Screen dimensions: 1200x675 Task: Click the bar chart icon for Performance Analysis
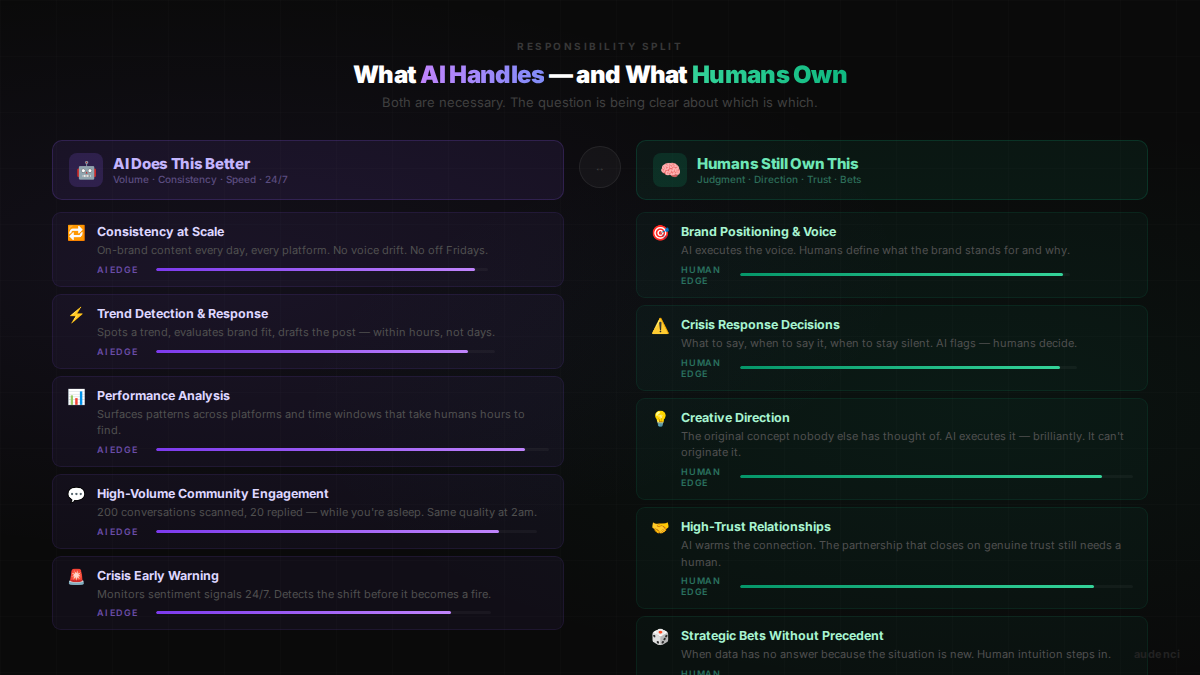tap(76, 397)
